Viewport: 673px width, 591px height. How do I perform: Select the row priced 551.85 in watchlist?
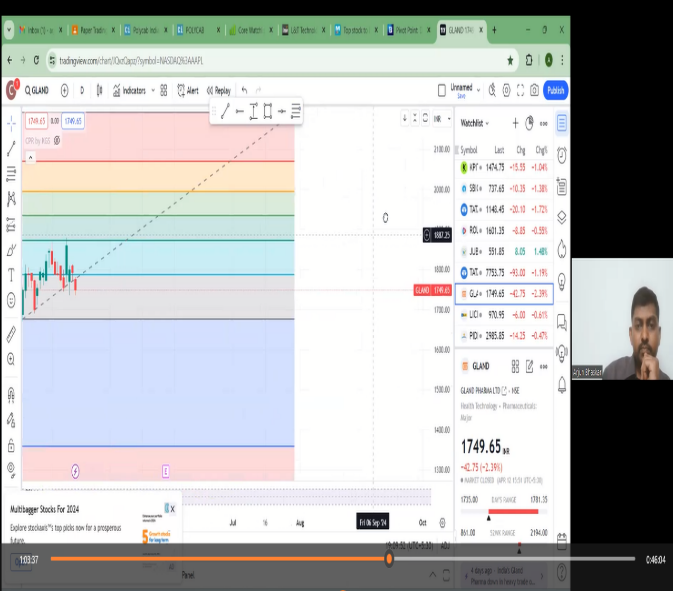504,252
